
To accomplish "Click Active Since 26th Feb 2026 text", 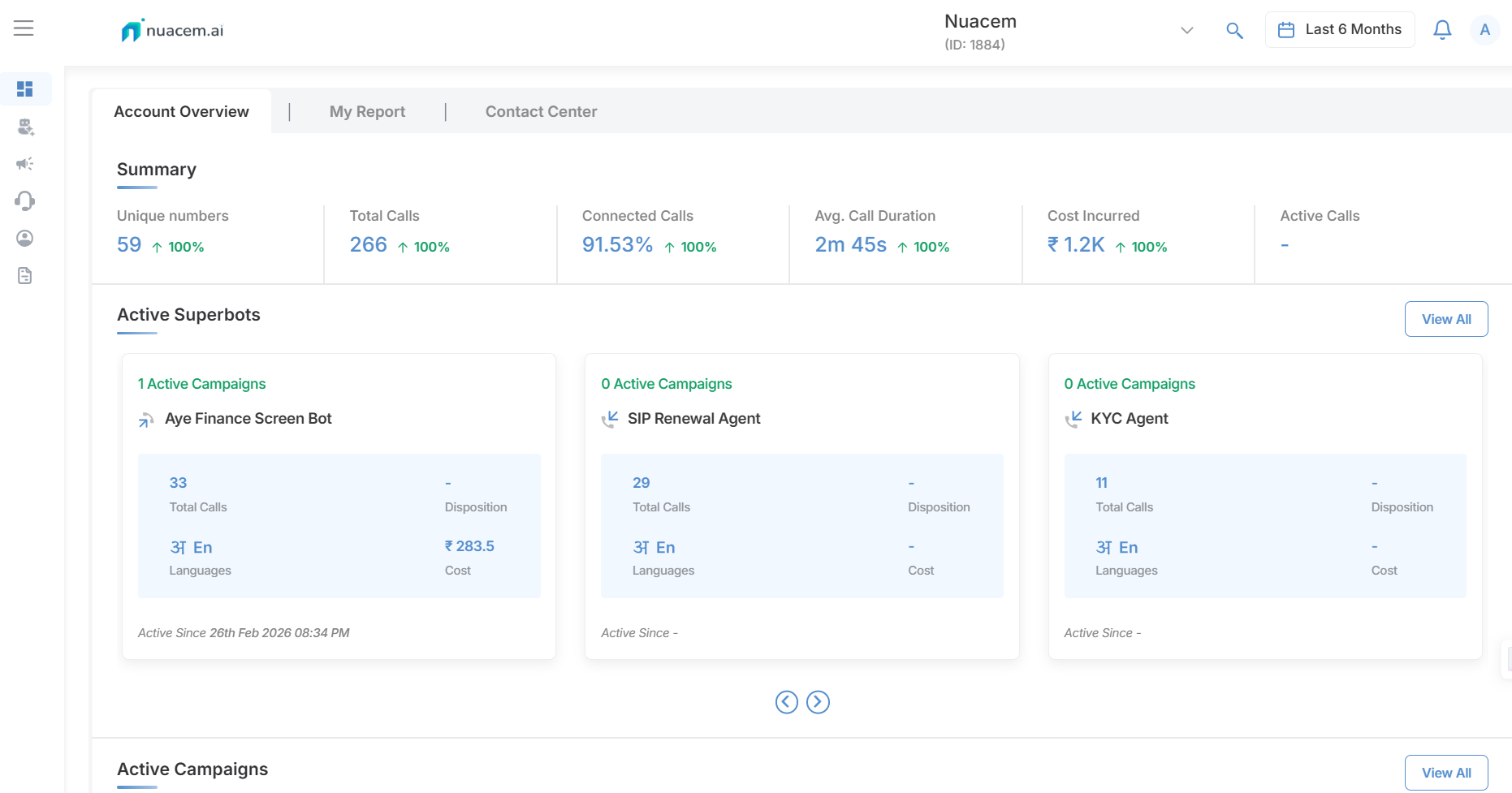I will coord(244,633).
